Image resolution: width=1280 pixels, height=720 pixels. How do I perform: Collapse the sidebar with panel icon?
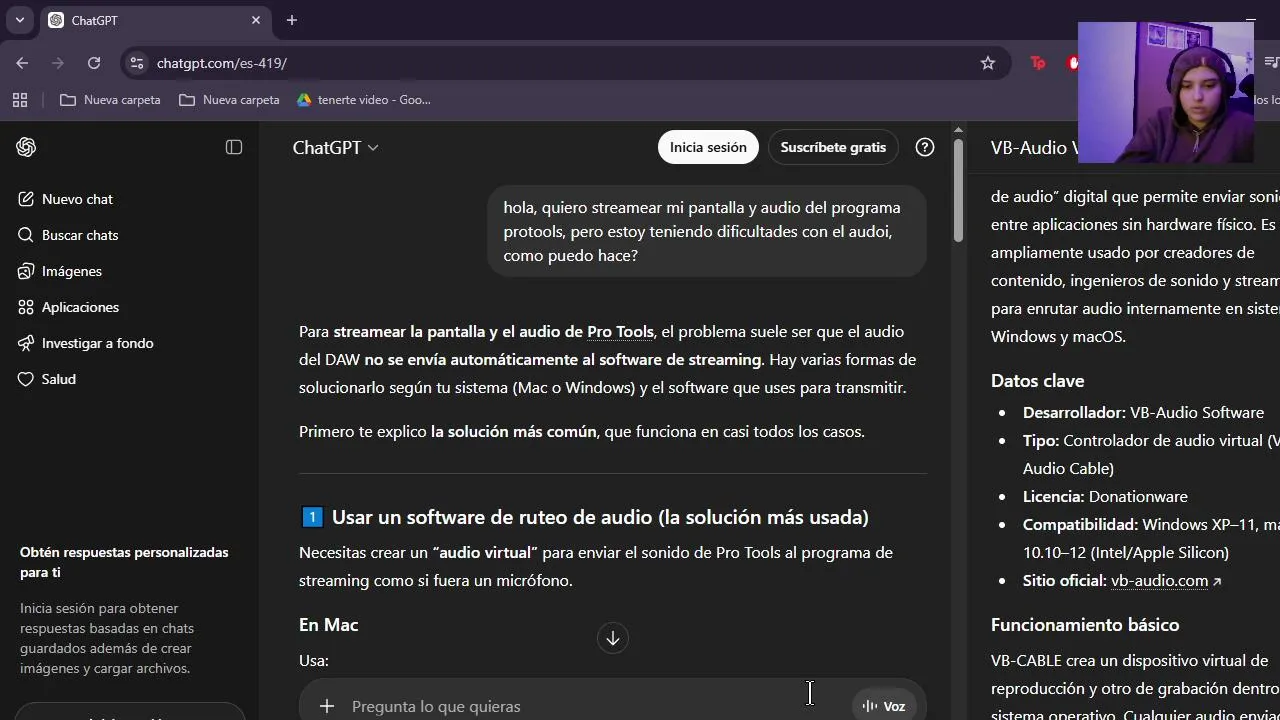point(234,147)
